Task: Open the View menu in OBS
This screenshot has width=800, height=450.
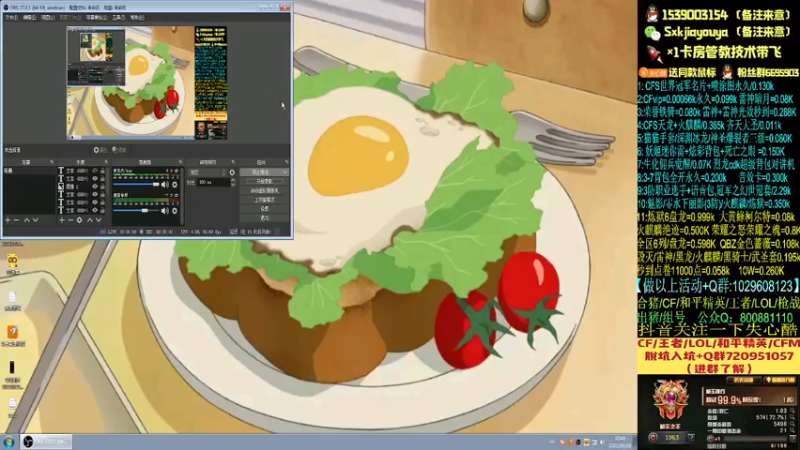Action: (x=47, y=17)
